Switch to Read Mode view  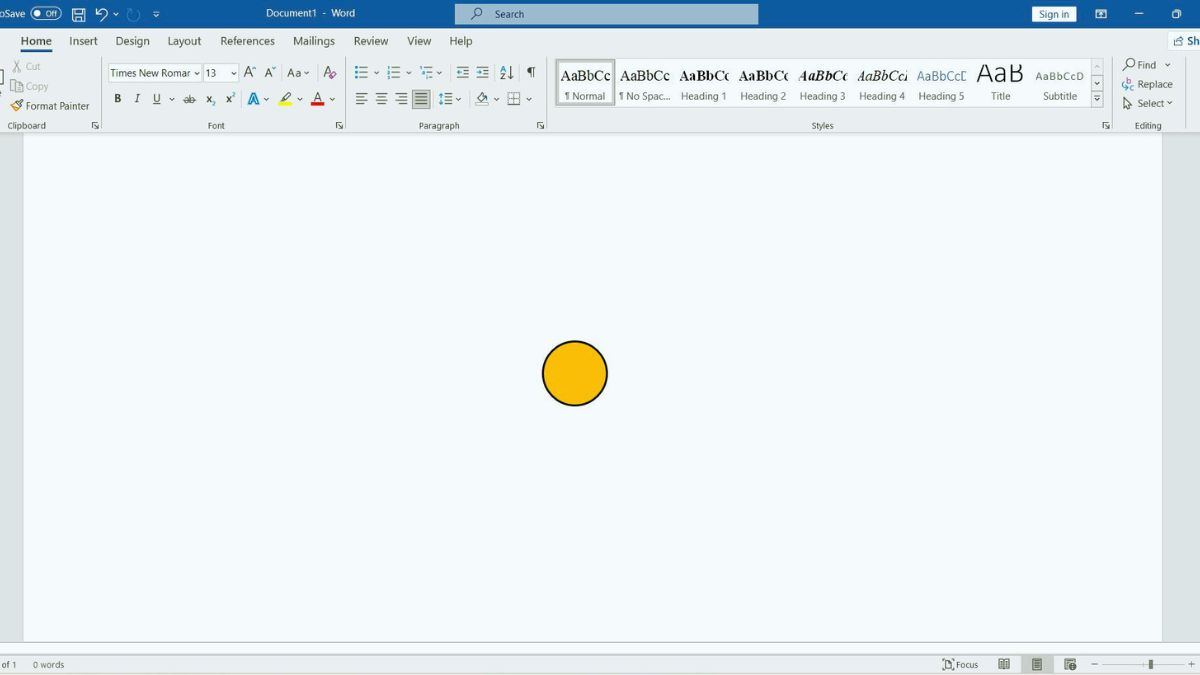(1004, 664)
